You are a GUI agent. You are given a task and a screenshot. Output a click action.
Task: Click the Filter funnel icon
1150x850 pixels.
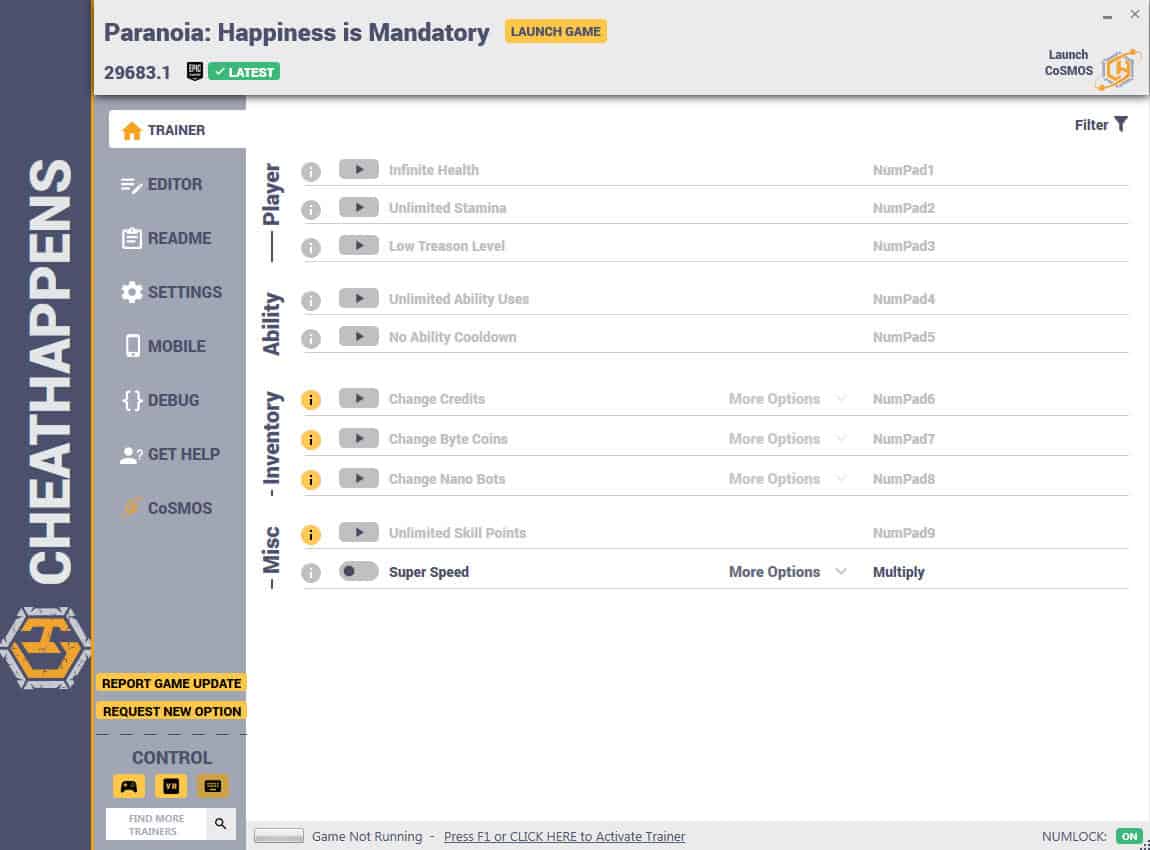point(1121,124)
